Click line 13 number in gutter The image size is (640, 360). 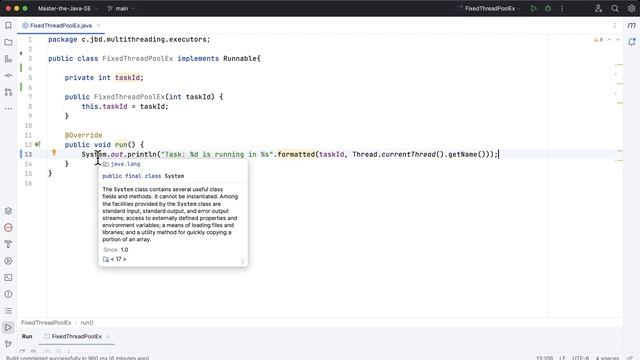pos(28,154)
